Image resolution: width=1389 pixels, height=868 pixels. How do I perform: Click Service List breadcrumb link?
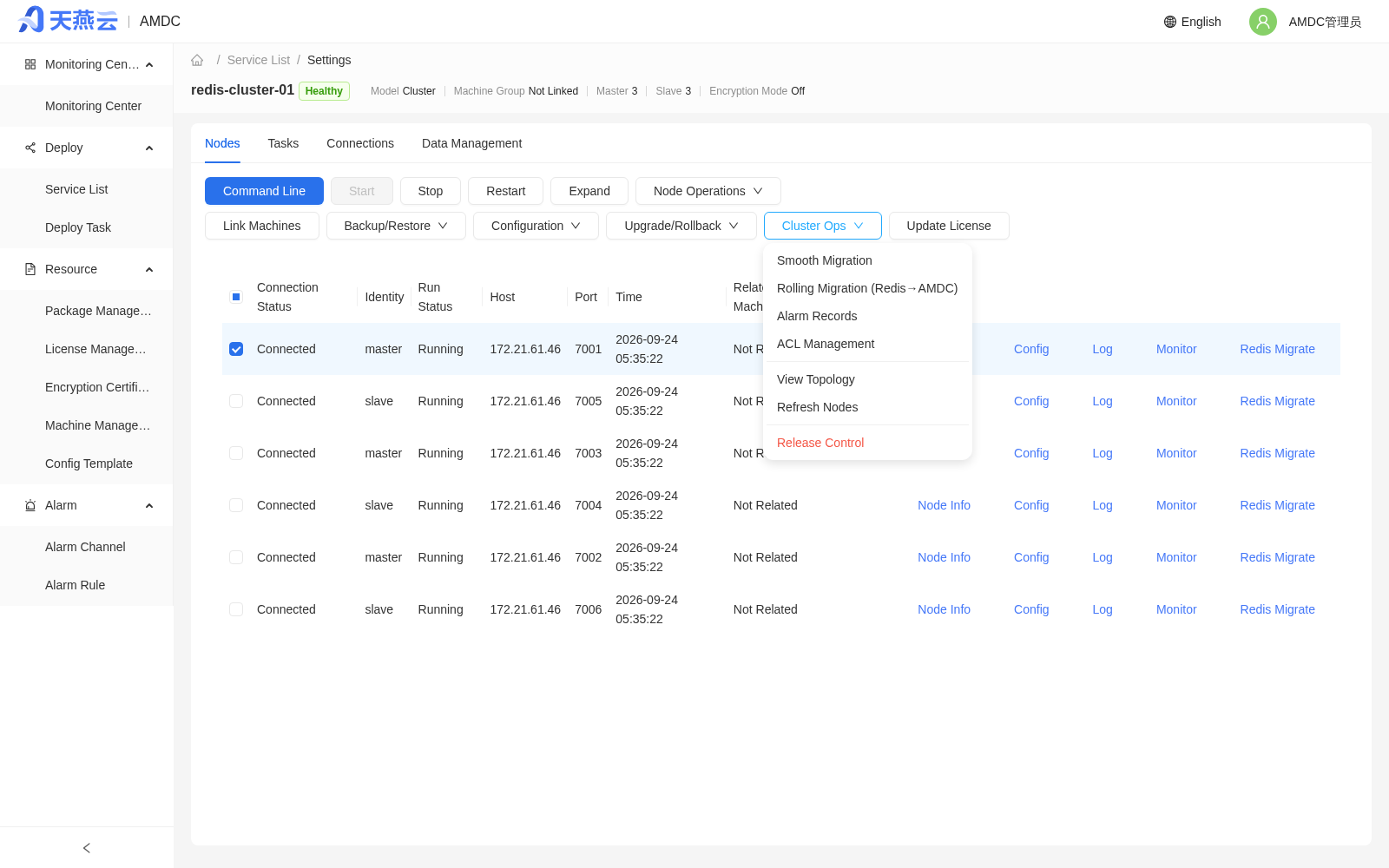coord(259,60)
